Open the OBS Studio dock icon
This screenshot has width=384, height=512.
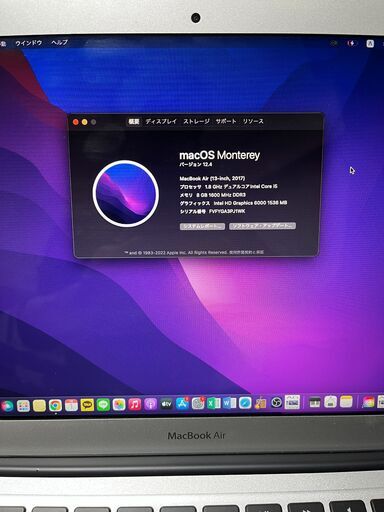(276, 403)
